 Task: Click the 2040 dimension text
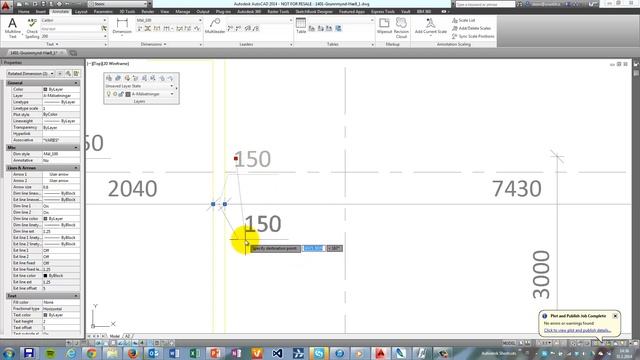tap(133, 189)
